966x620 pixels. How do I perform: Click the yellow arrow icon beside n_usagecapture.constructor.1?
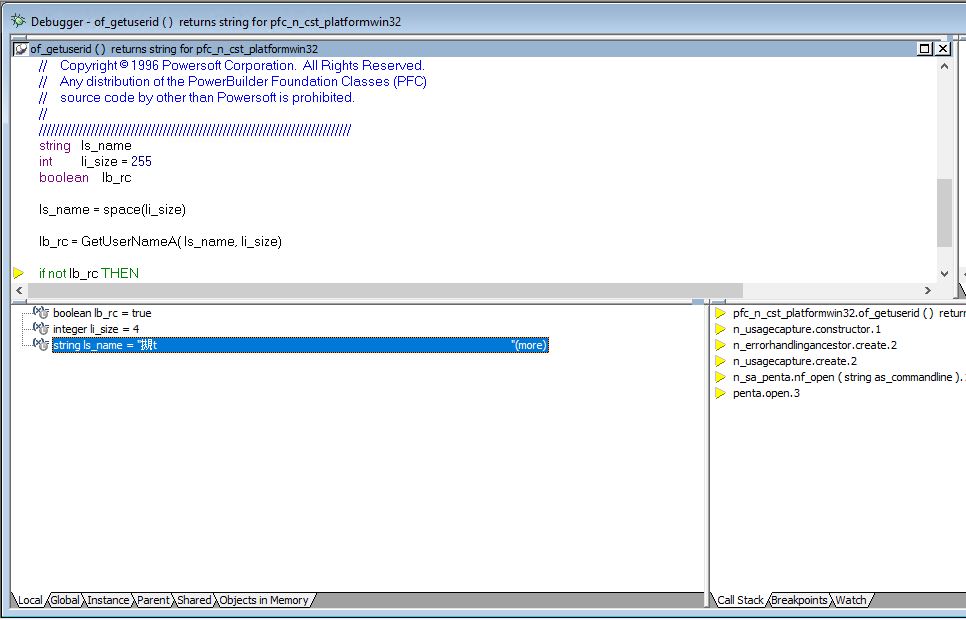click(x=720, y=329)
